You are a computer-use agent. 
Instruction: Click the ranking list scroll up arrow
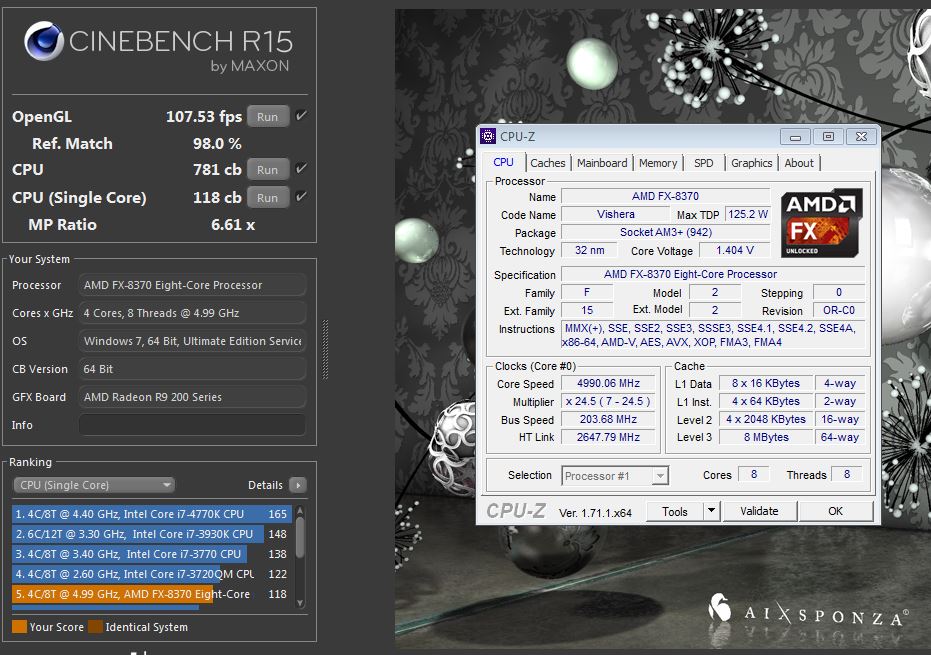[300, 510]
